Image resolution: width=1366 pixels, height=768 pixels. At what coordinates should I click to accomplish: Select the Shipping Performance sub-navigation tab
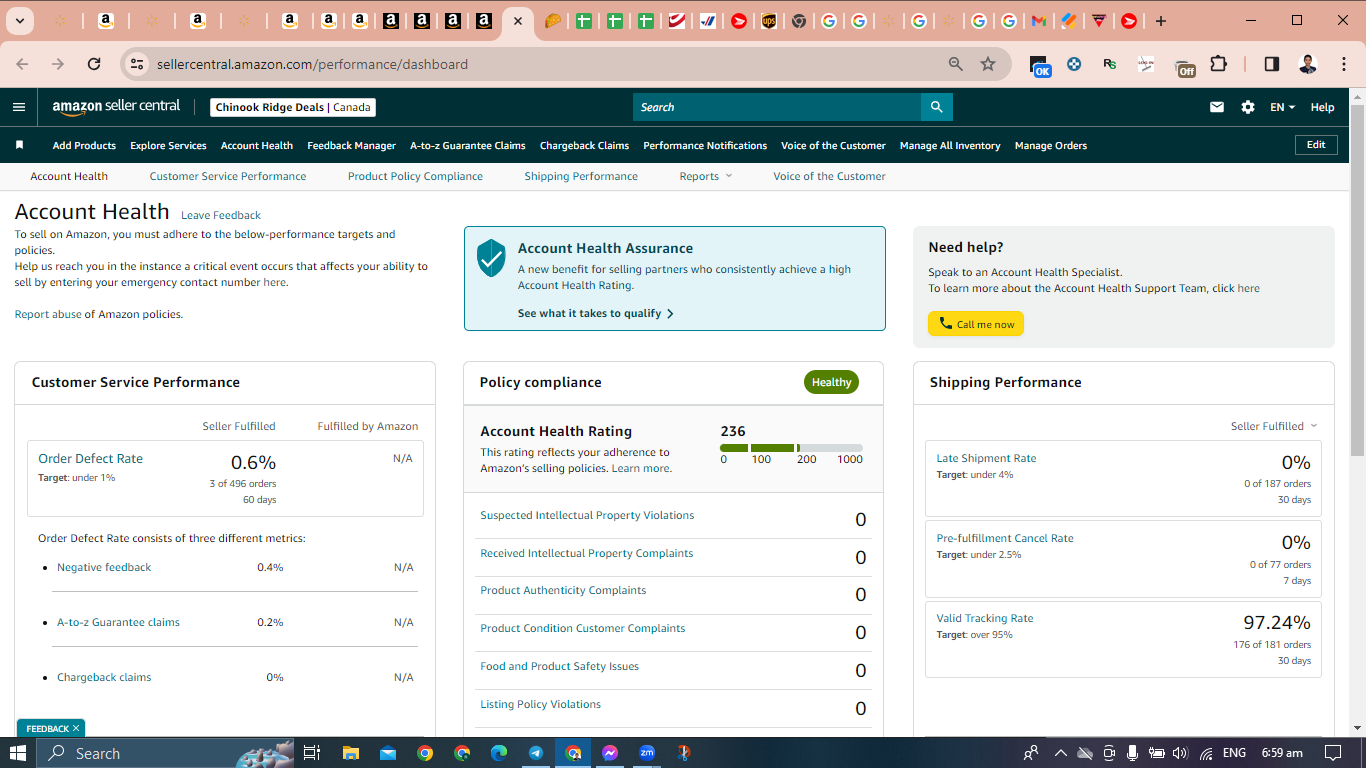pyautogui.click(x=581, y=176)
